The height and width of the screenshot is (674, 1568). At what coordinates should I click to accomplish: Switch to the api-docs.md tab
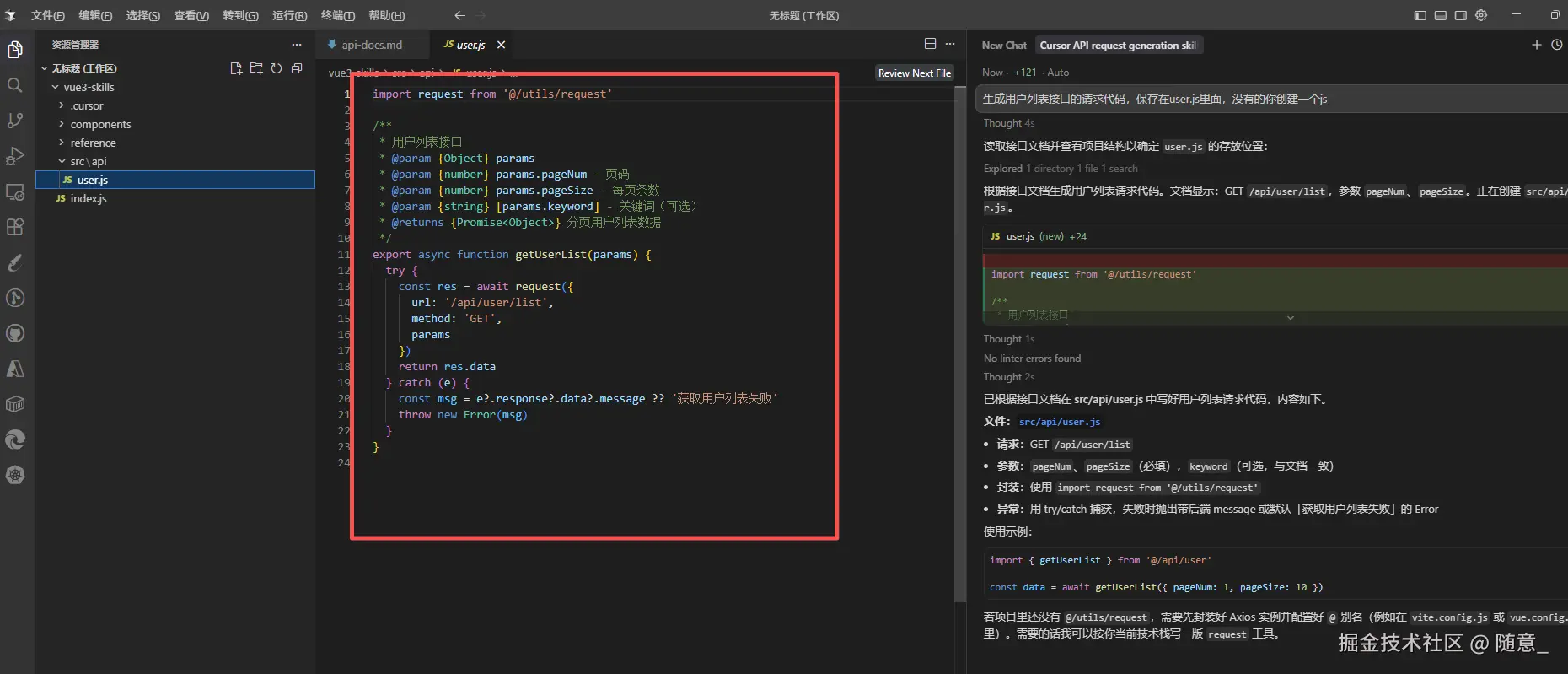point(371,45)
